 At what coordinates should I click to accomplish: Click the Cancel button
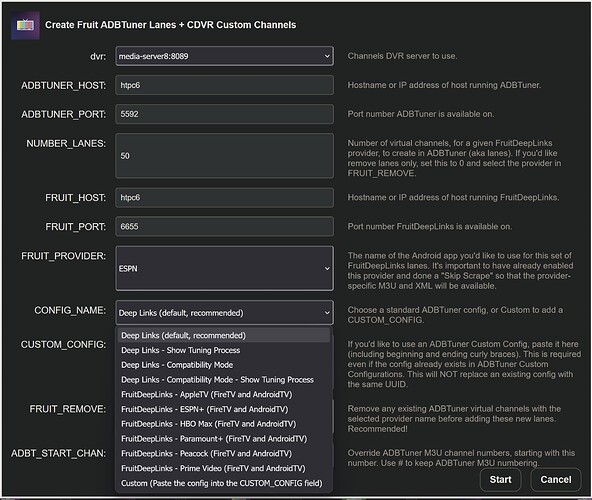556,480
